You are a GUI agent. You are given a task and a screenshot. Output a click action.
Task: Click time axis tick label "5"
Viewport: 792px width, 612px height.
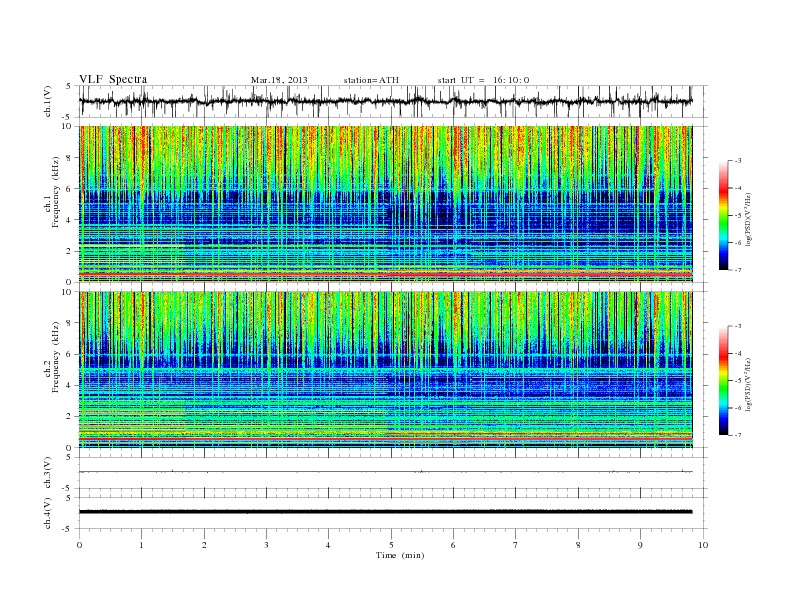pyautogui.click(x=391, y=545)
